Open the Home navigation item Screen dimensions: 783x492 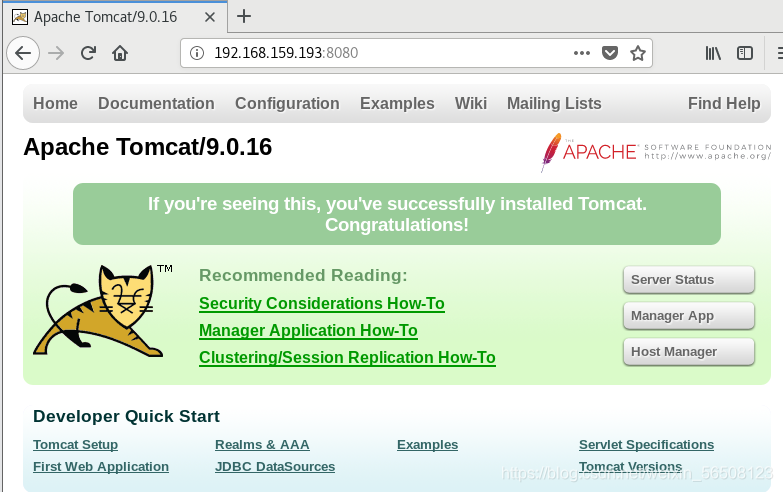pos(55,103)
